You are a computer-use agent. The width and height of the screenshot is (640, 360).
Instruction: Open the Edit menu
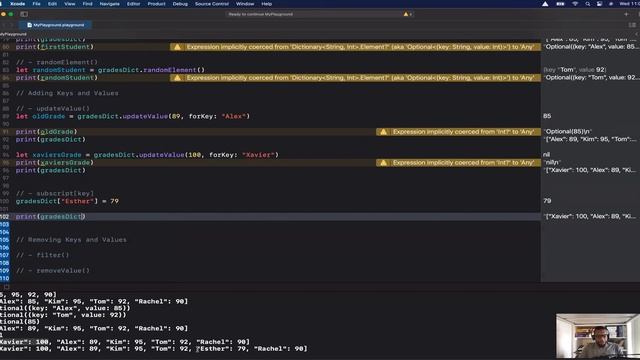coord(52,4)
